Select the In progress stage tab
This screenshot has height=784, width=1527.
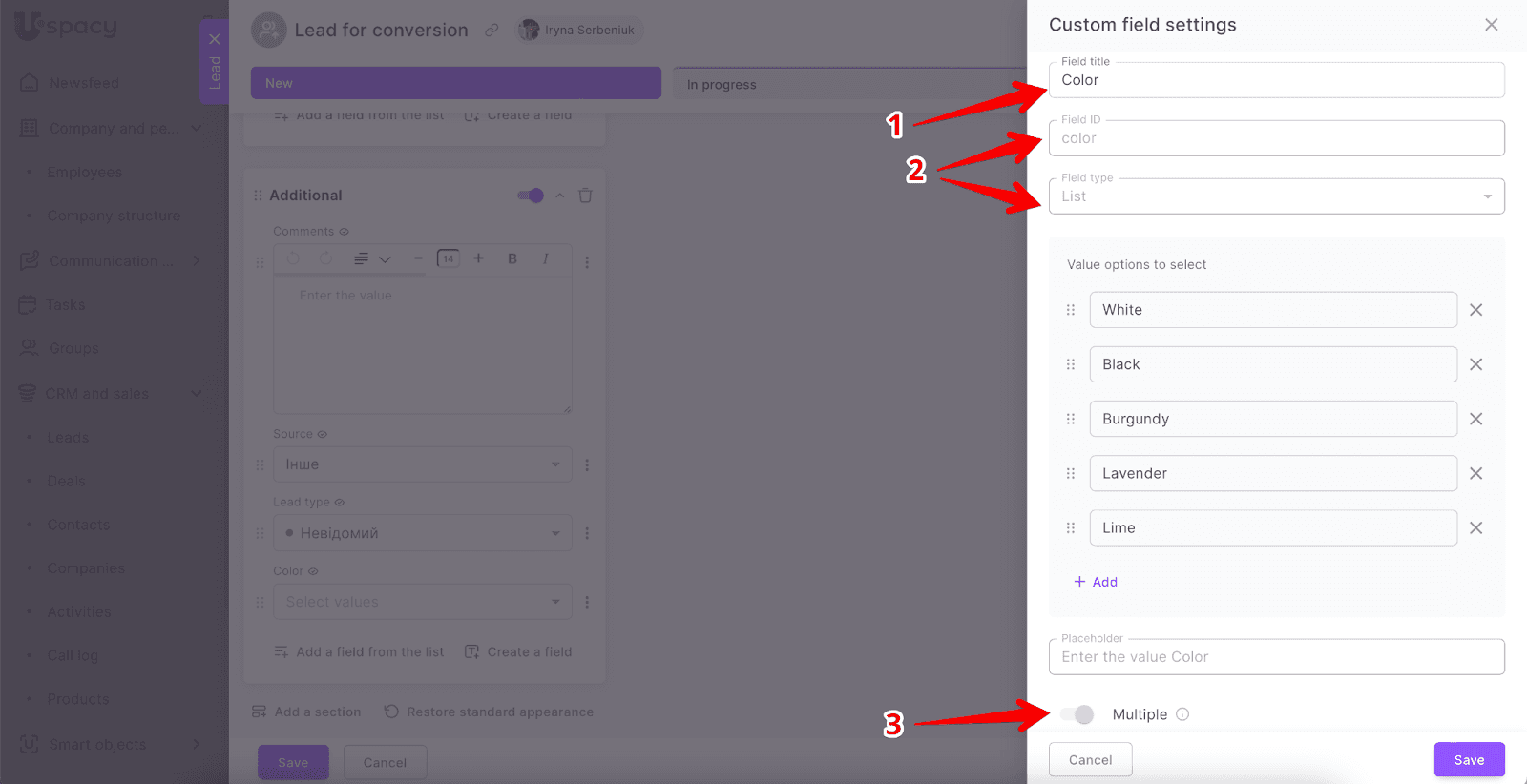click(849, 84)
